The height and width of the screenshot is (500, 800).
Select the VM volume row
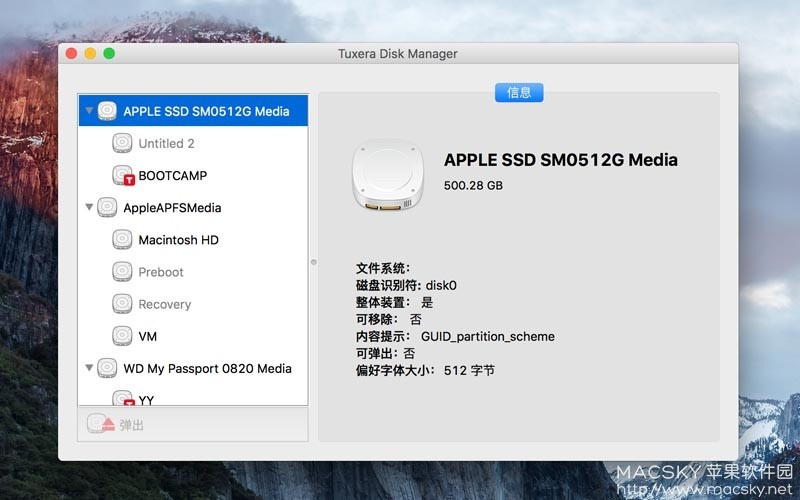pos(193,336)
